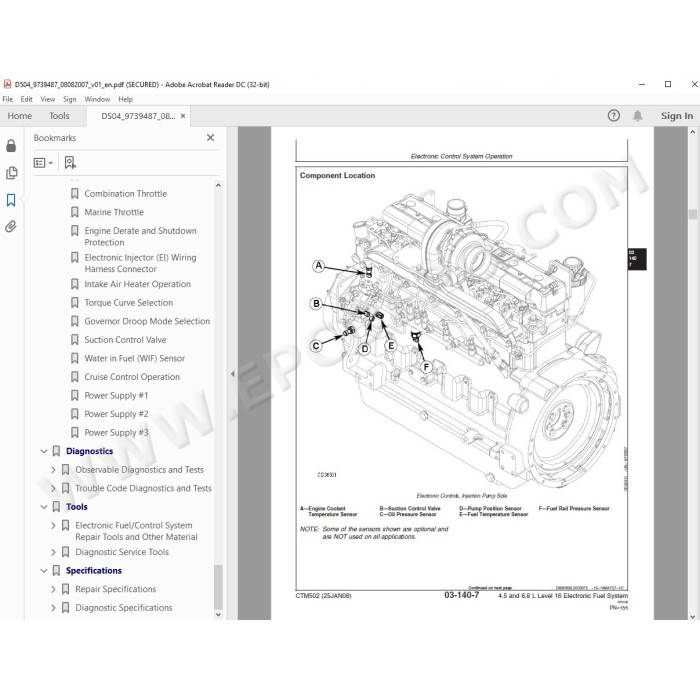Viewport: 700px width, 700px height.
Task: Expand Diagnostic Specifications bookmark
Action: [53, 608]
